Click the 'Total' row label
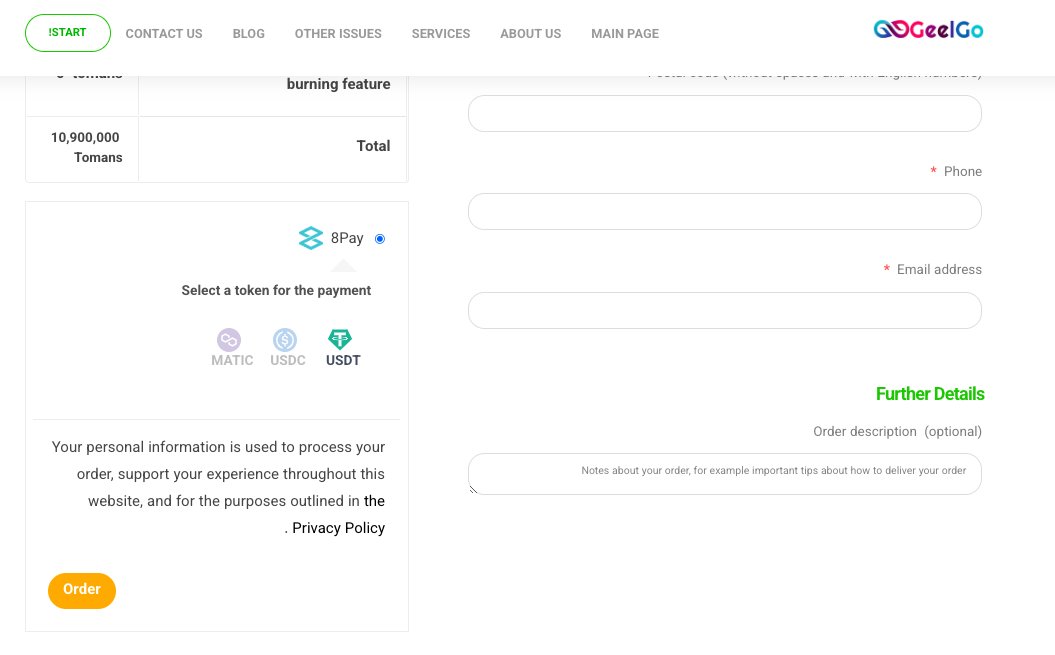 pyautogui.click(x=373, y=146)
